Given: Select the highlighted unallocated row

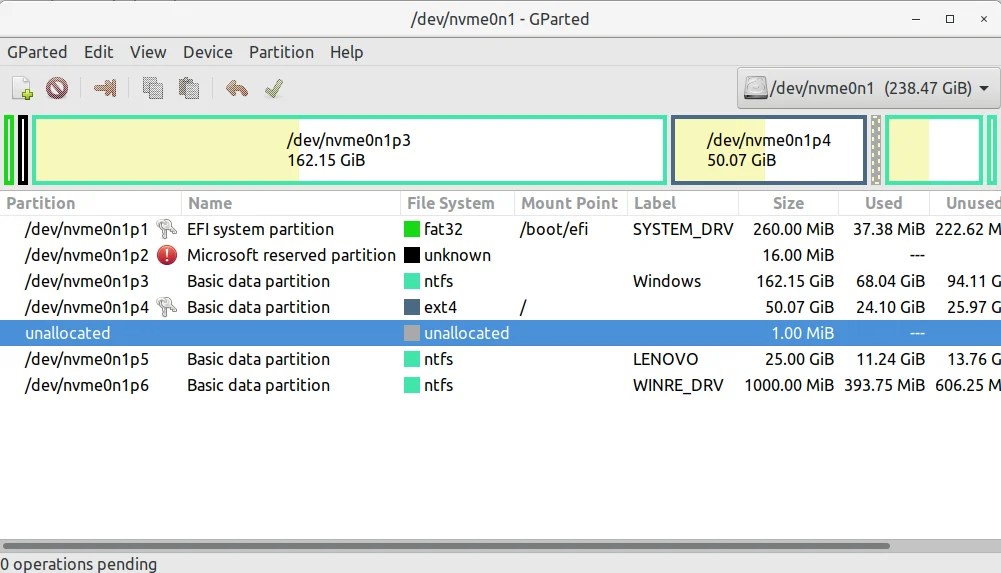Looking at the screenshot, I should click(x=500, y=333).
